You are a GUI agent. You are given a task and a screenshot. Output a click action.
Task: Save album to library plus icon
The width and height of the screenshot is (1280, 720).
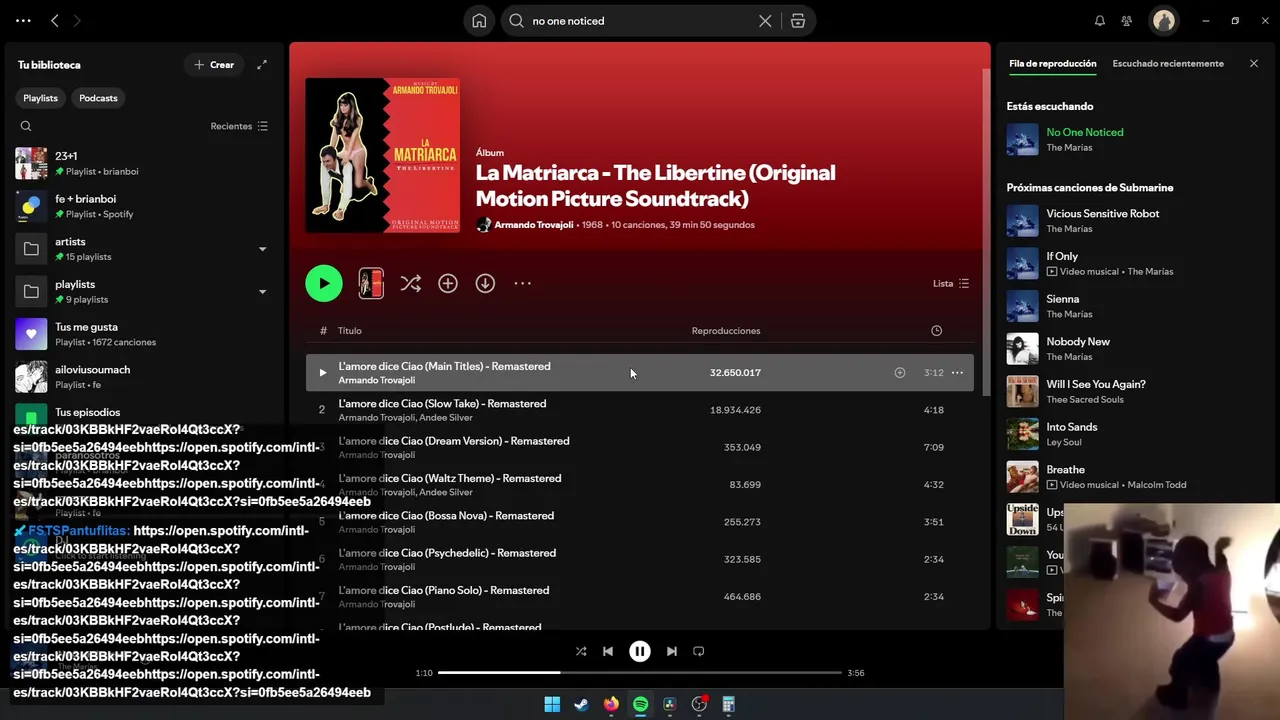click(x=448, y=283)
